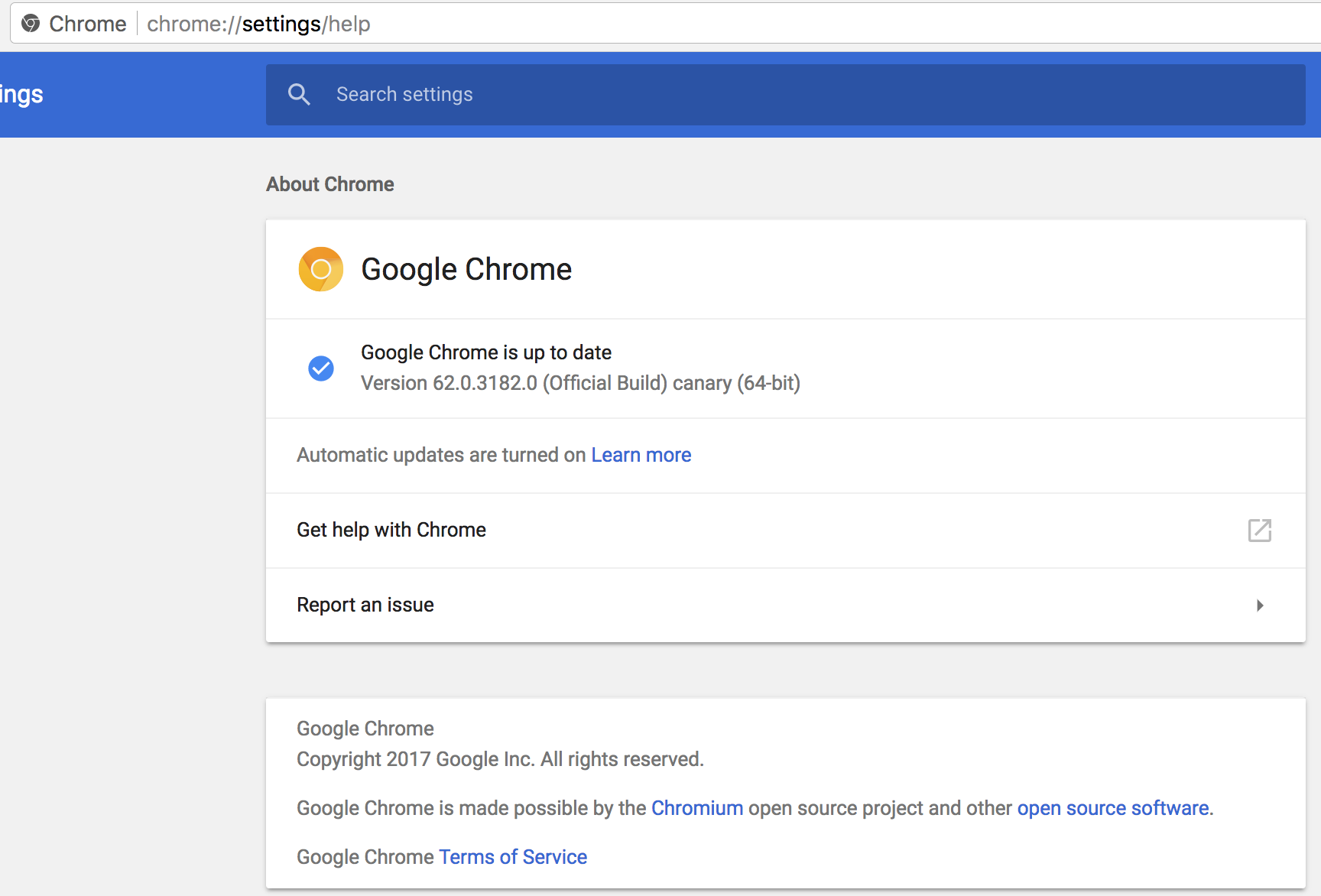Click the Chrome site info icon in address bar
Image resolution: width=1321 pixels, height=896 pixels.
coord(31,24)
